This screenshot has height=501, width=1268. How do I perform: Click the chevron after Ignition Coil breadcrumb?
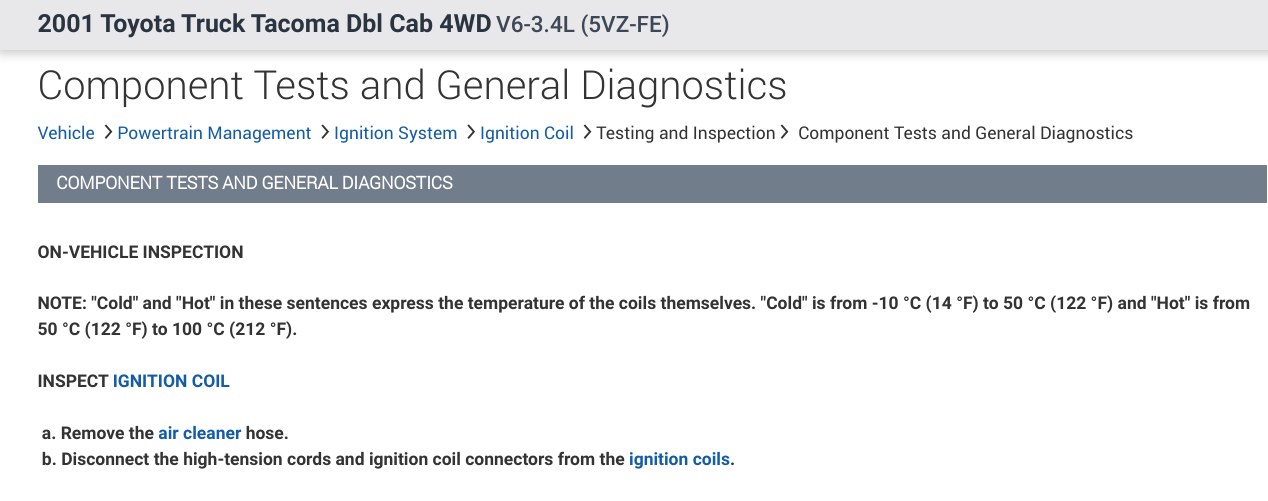tap(586, 133)
